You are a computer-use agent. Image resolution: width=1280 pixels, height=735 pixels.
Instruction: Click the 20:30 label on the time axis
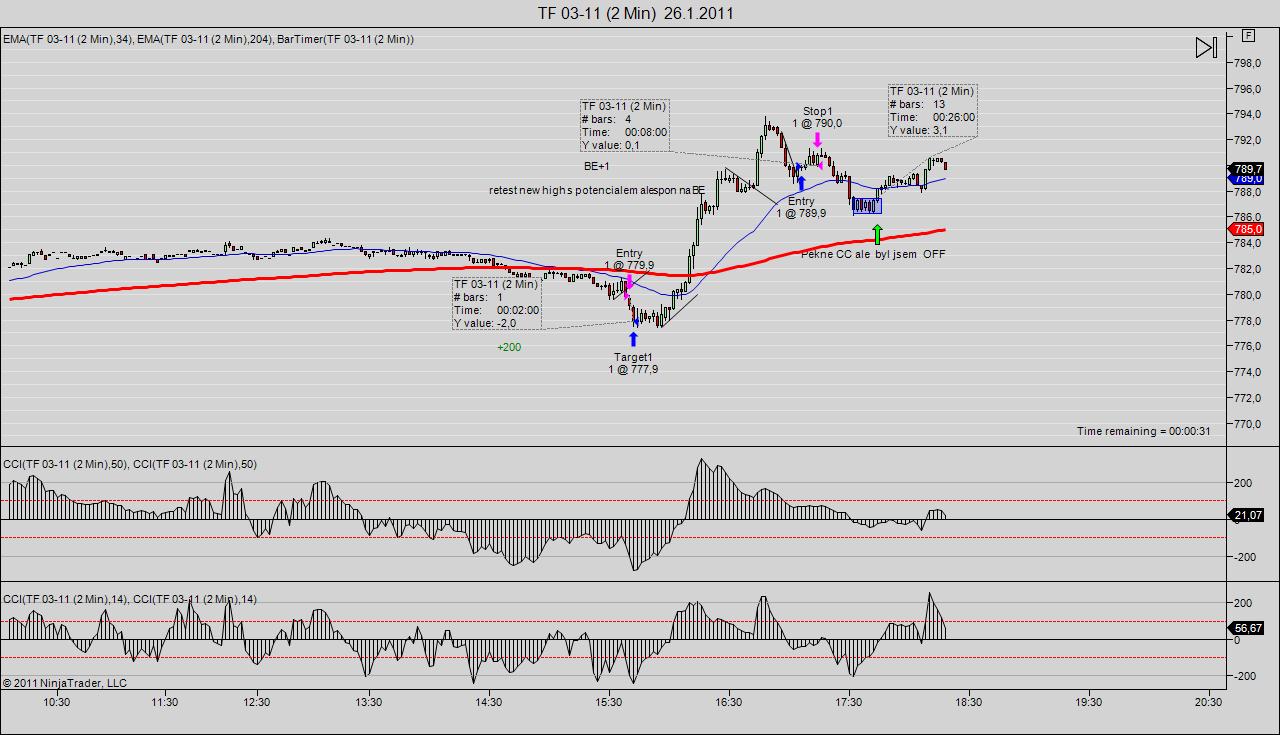point(1209,702)
